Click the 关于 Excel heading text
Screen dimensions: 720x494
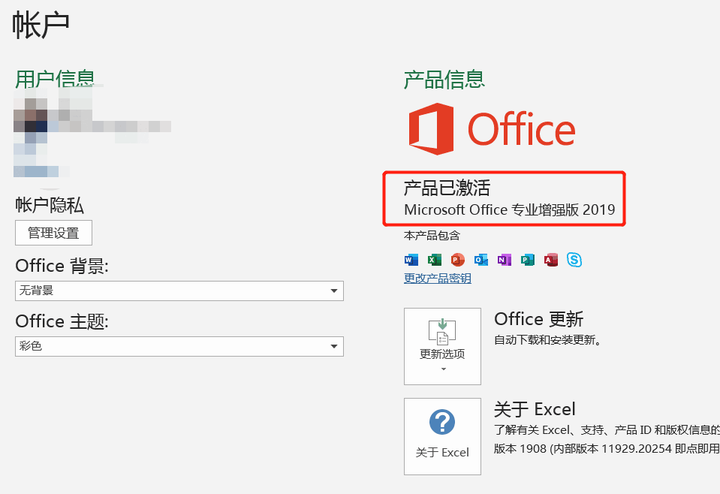point(534,409)
